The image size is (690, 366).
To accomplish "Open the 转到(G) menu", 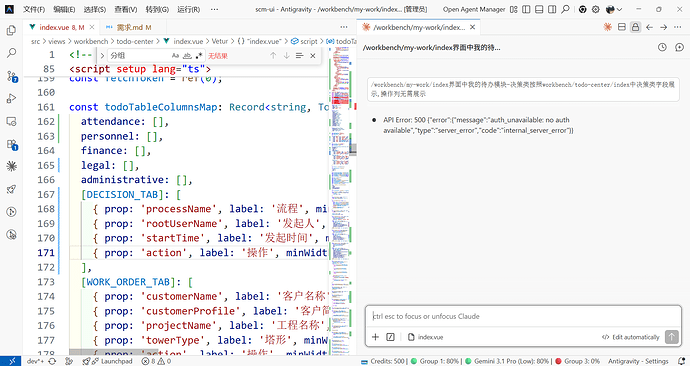I will (x=157, y=9).
